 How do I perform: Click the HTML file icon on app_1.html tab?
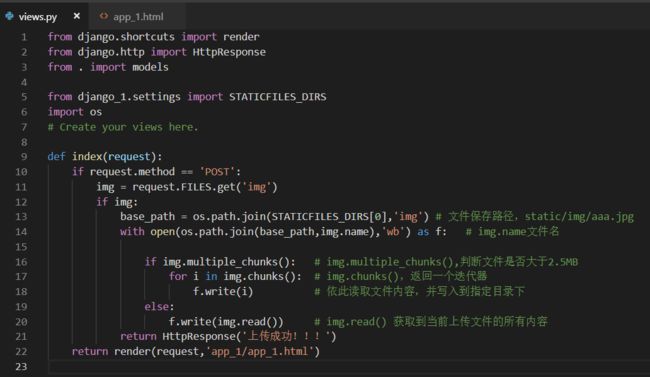coord(104,16)
